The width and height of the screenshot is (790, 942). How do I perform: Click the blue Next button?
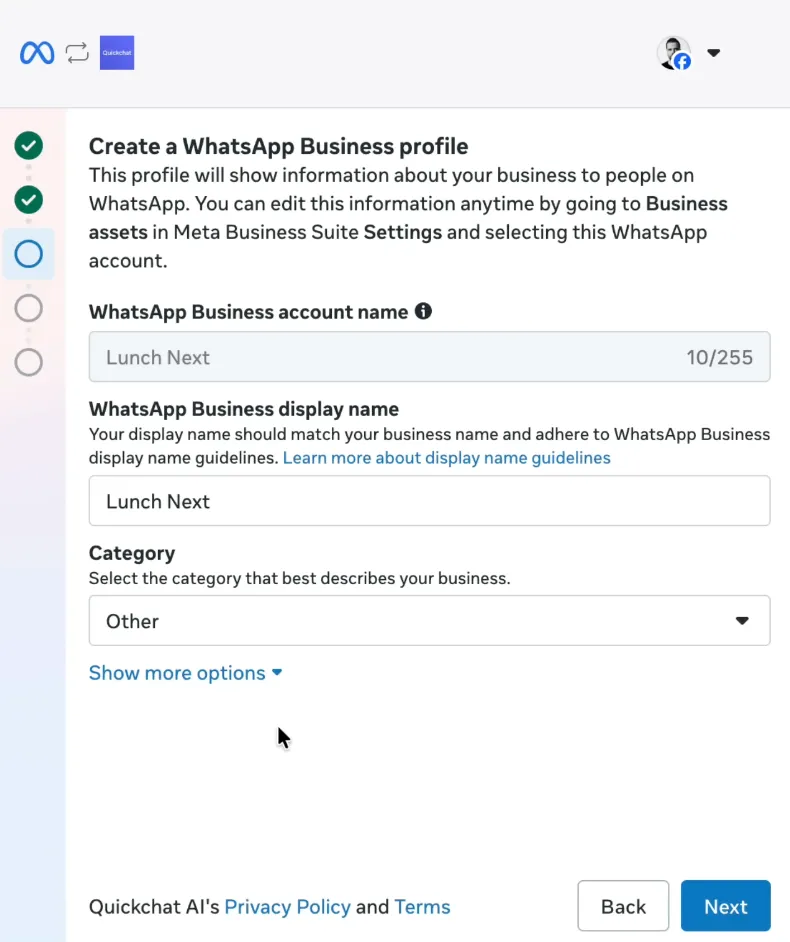click(x=725, y=906)
